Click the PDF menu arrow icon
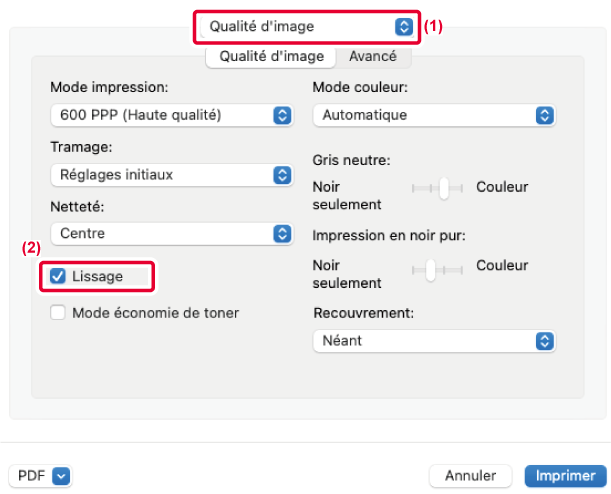Screen dimensions: 611x494 click(62, 475)
